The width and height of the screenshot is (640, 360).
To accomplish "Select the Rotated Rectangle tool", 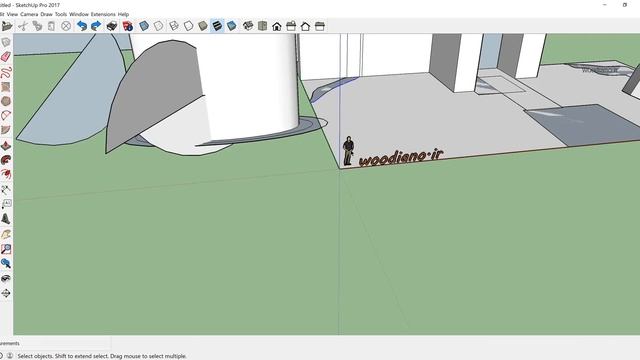I will pyautogui.click(x=6, y=87).
